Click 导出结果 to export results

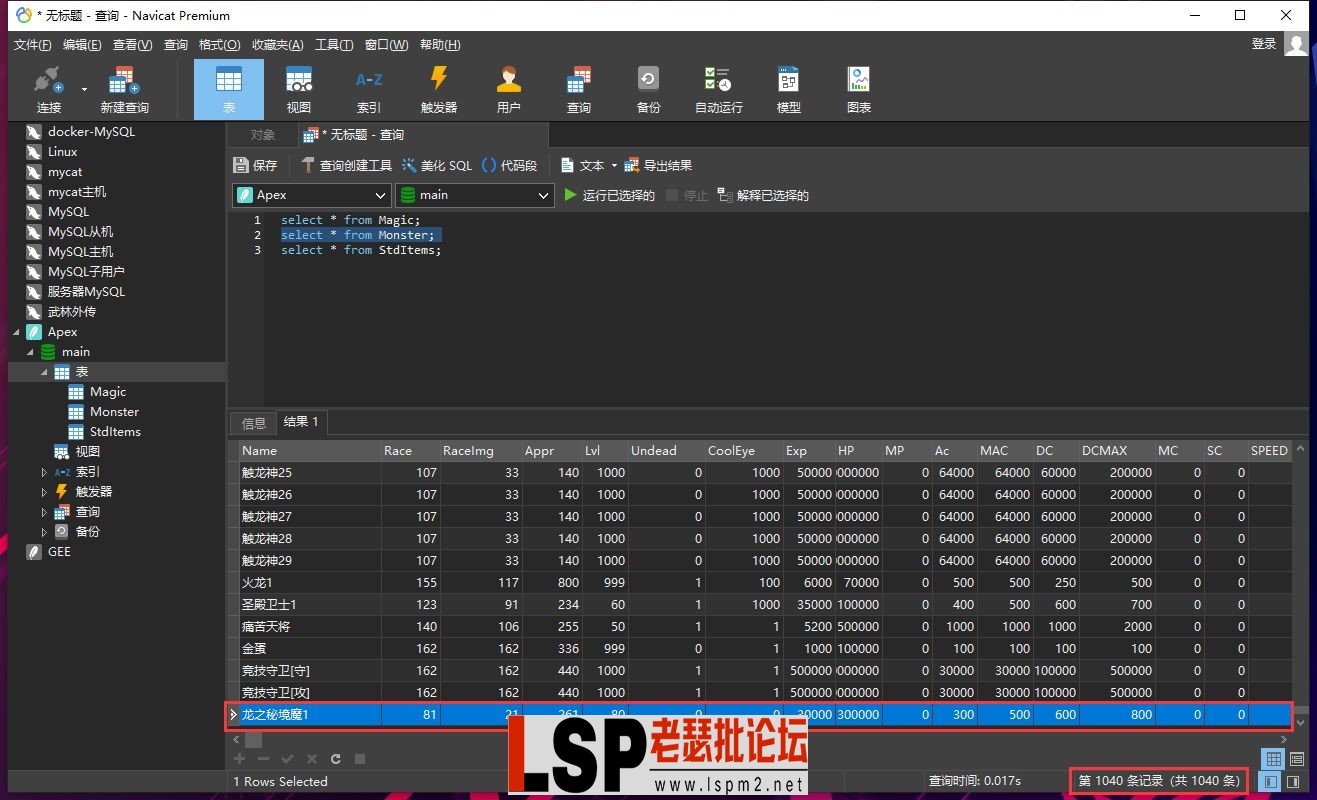(658, 165)
